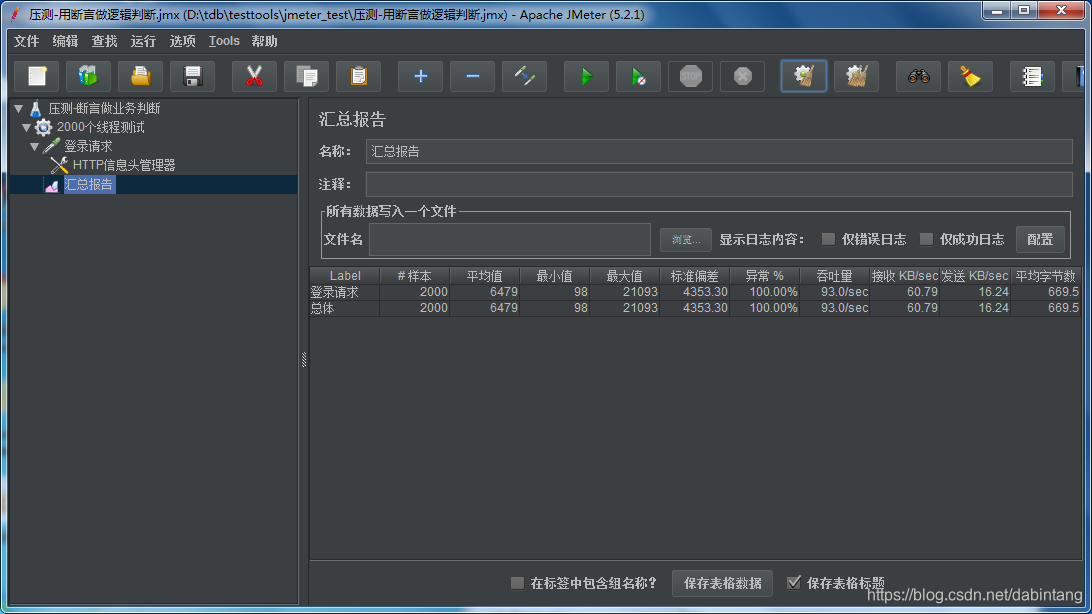Screen dimensions: 1092x614
Task: Expand all nodes with plus icon
Action: pos(421,76)
